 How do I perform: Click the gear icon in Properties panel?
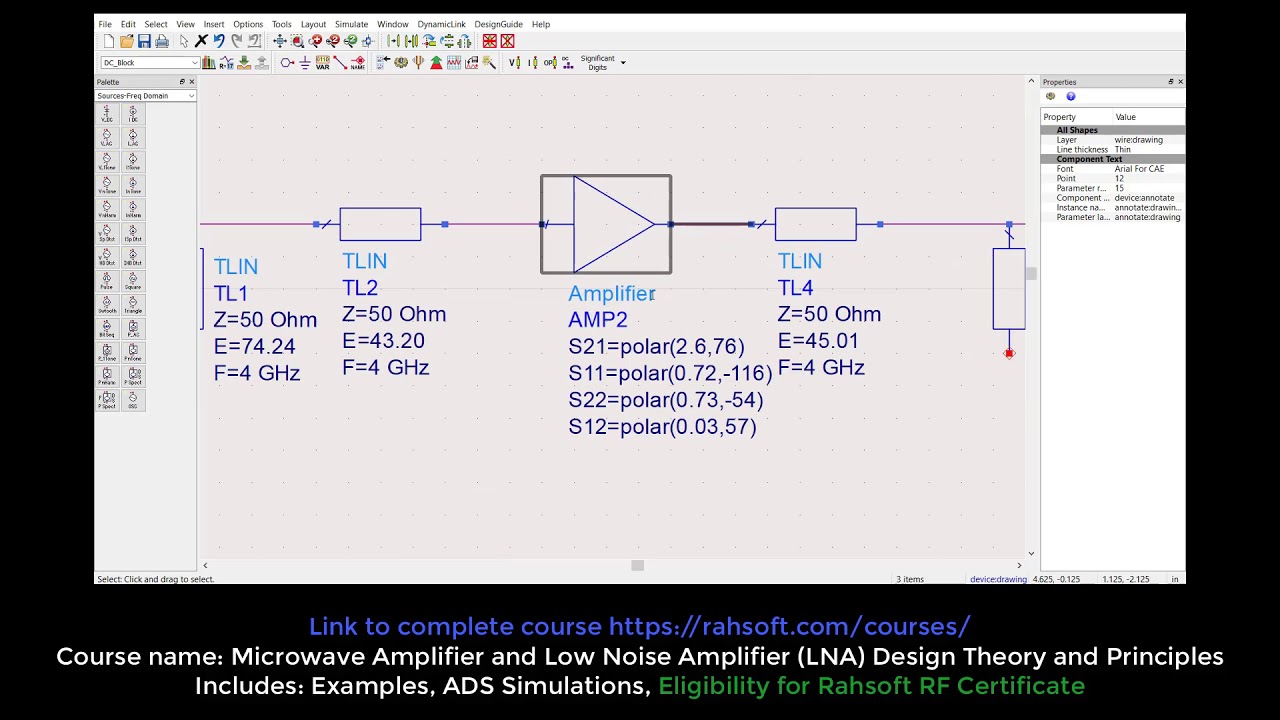1050,96
